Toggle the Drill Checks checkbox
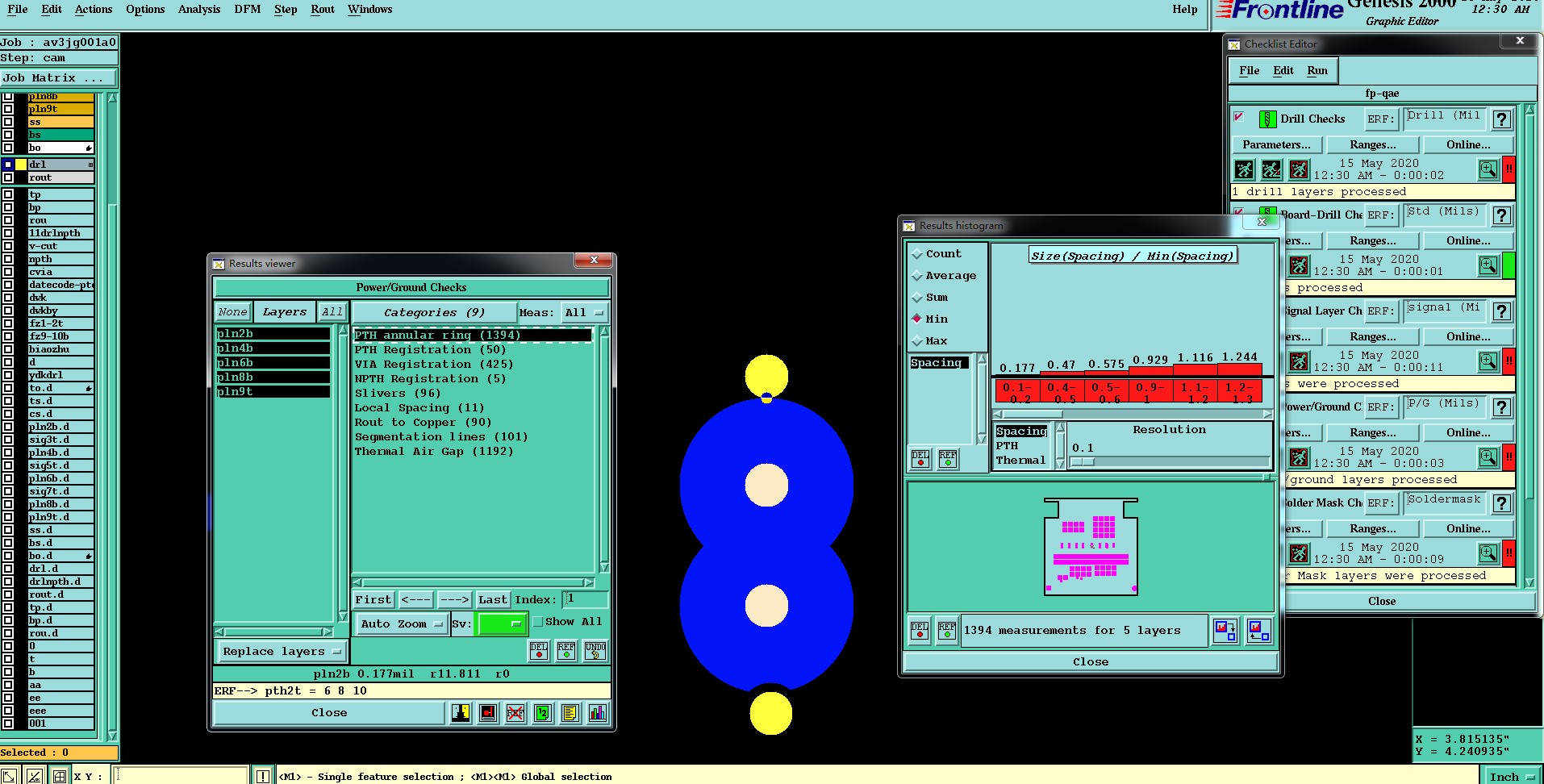 click(1239, 117)
